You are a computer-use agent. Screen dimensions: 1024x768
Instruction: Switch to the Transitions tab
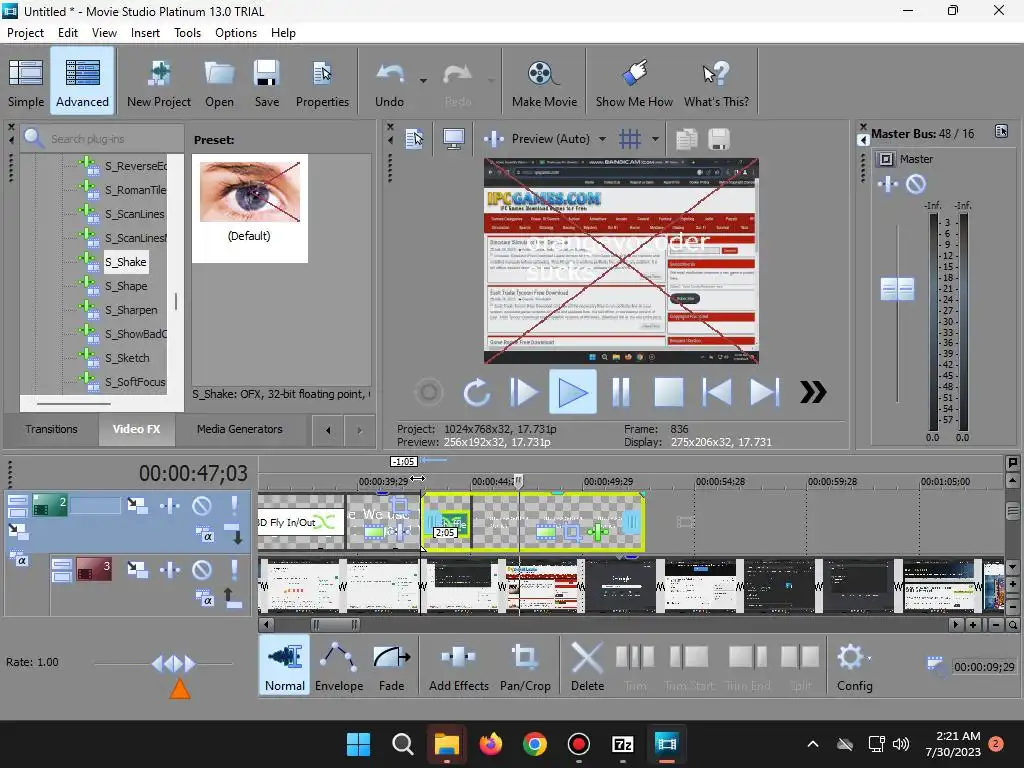coord(52,429)
